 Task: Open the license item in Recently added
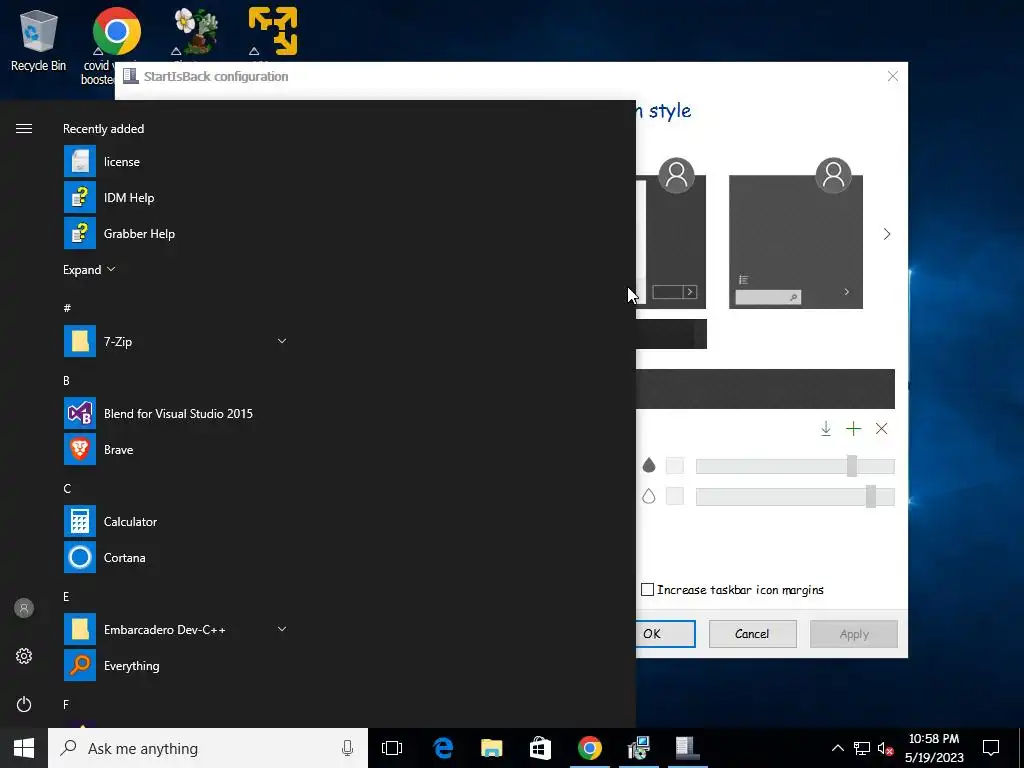(175, 162)
